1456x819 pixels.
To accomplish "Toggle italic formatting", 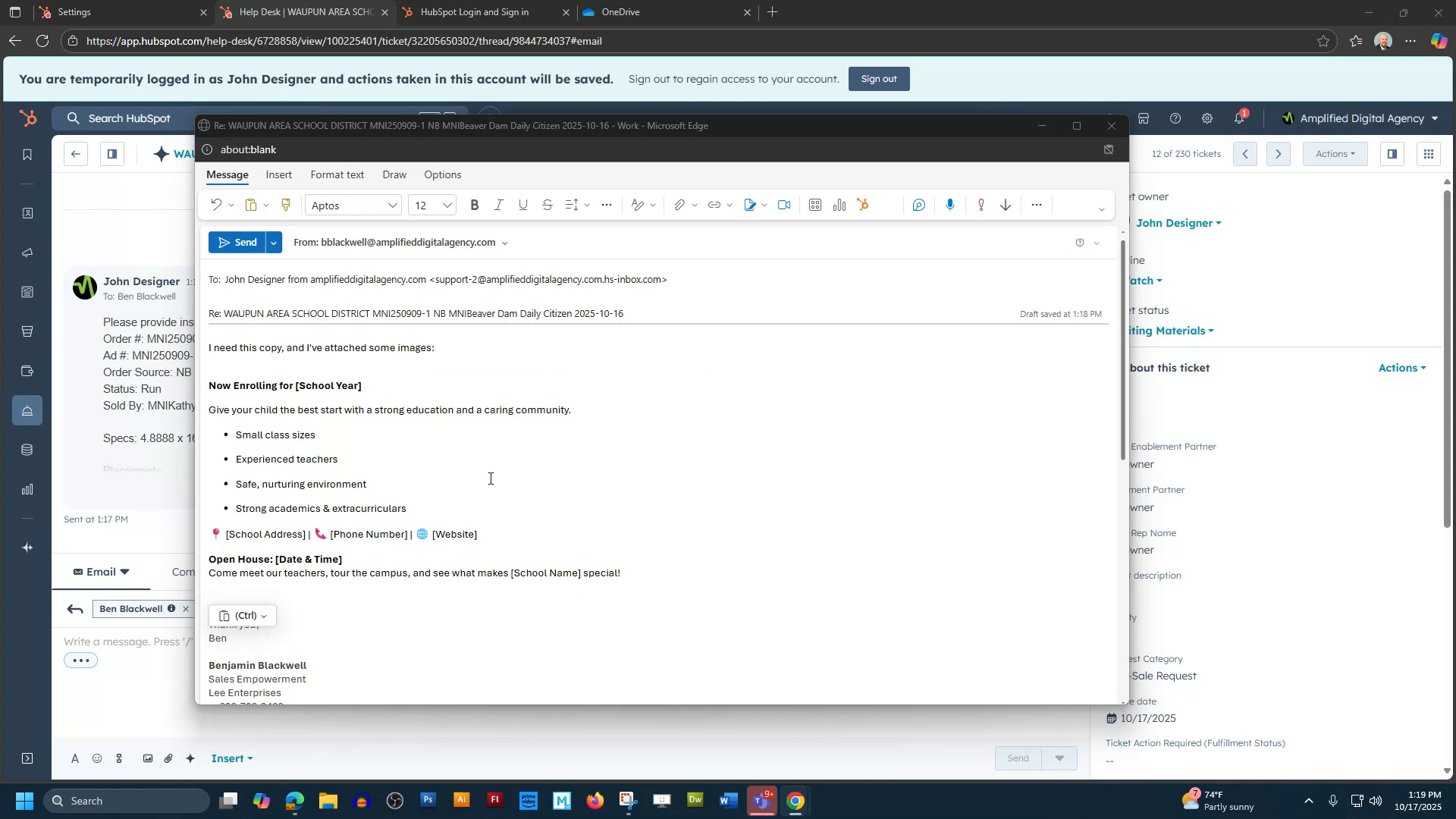I will [x=499, y=205].
